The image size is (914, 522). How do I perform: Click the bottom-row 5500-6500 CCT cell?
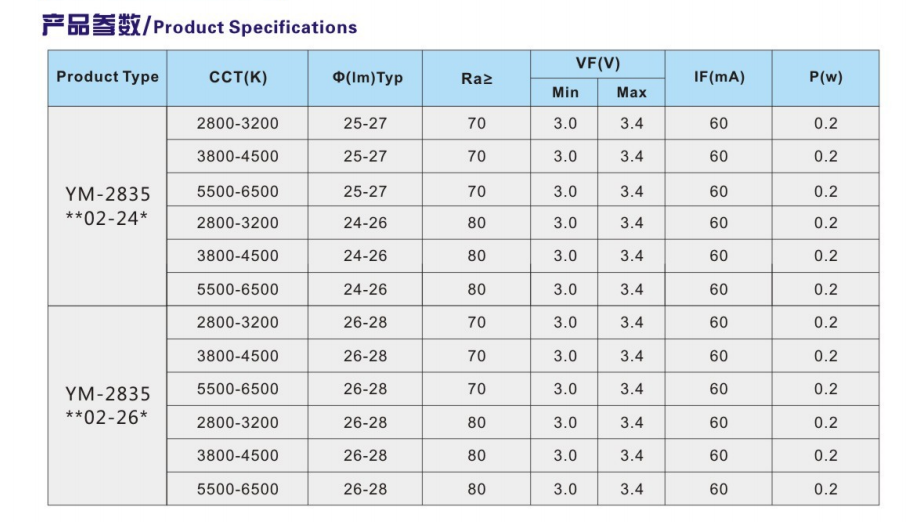click(x=238, y=489)
